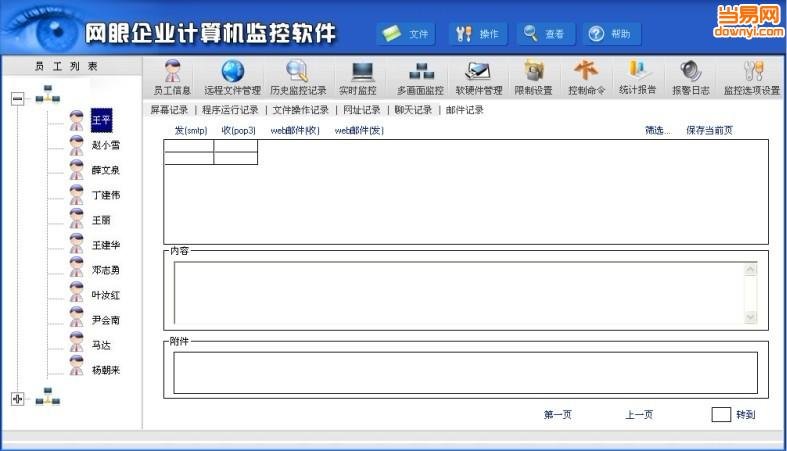This screenshot has width=787, height=451.
Task: Click the 帮助 menu button
Action: pos(612,34)
